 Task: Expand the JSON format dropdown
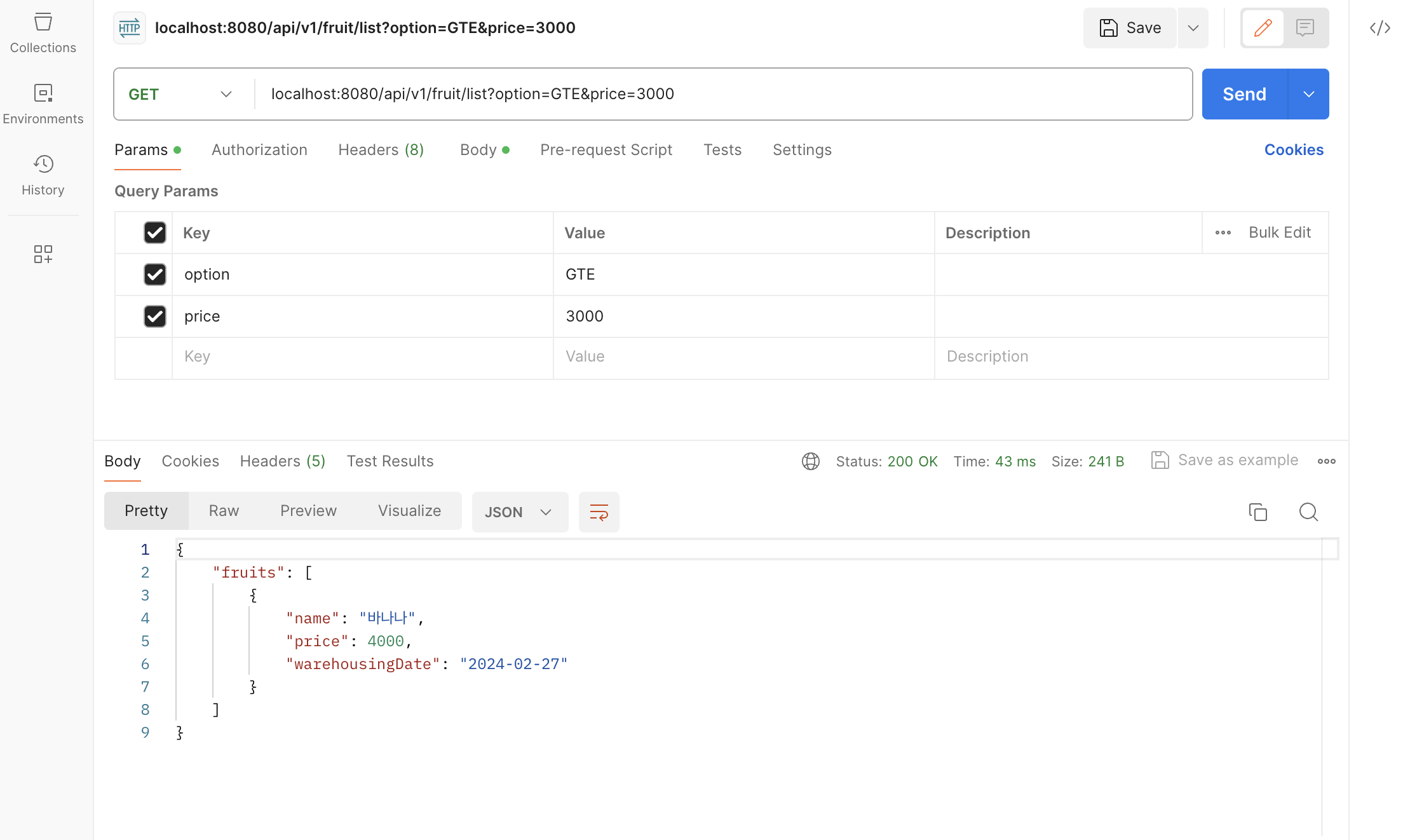pos(519,512)
